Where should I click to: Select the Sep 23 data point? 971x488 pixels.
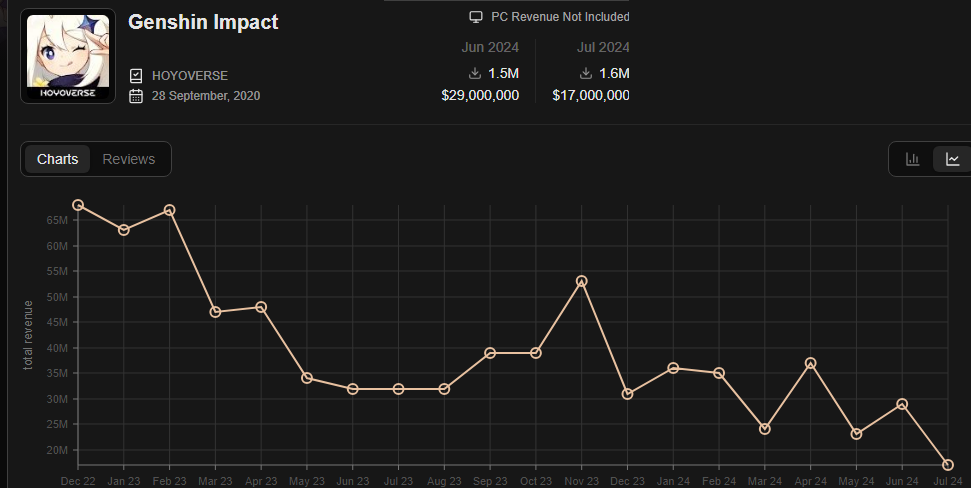pos(490,353)
